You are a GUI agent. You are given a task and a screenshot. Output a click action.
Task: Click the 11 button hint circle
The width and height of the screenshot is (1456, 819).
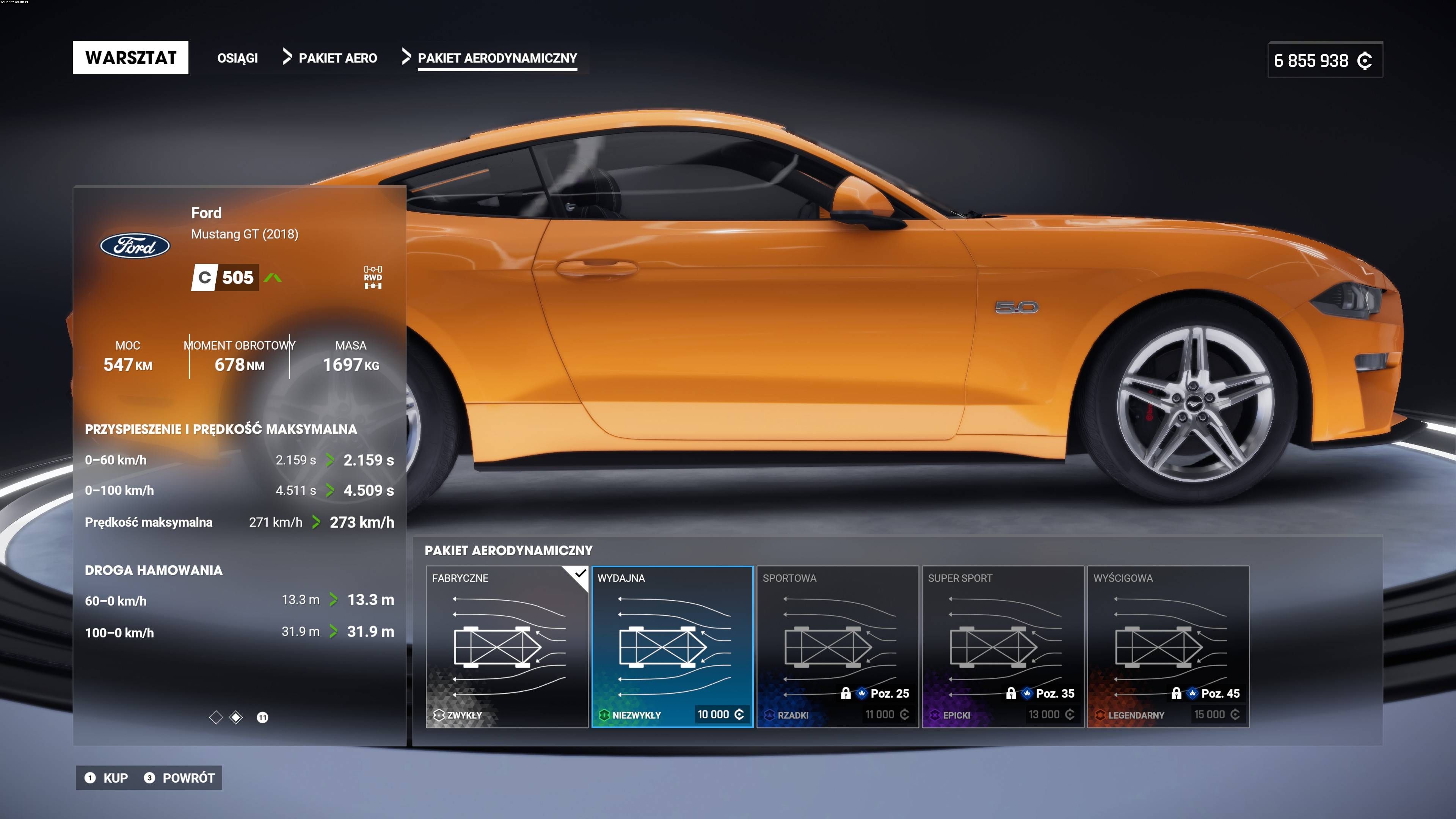262,718
